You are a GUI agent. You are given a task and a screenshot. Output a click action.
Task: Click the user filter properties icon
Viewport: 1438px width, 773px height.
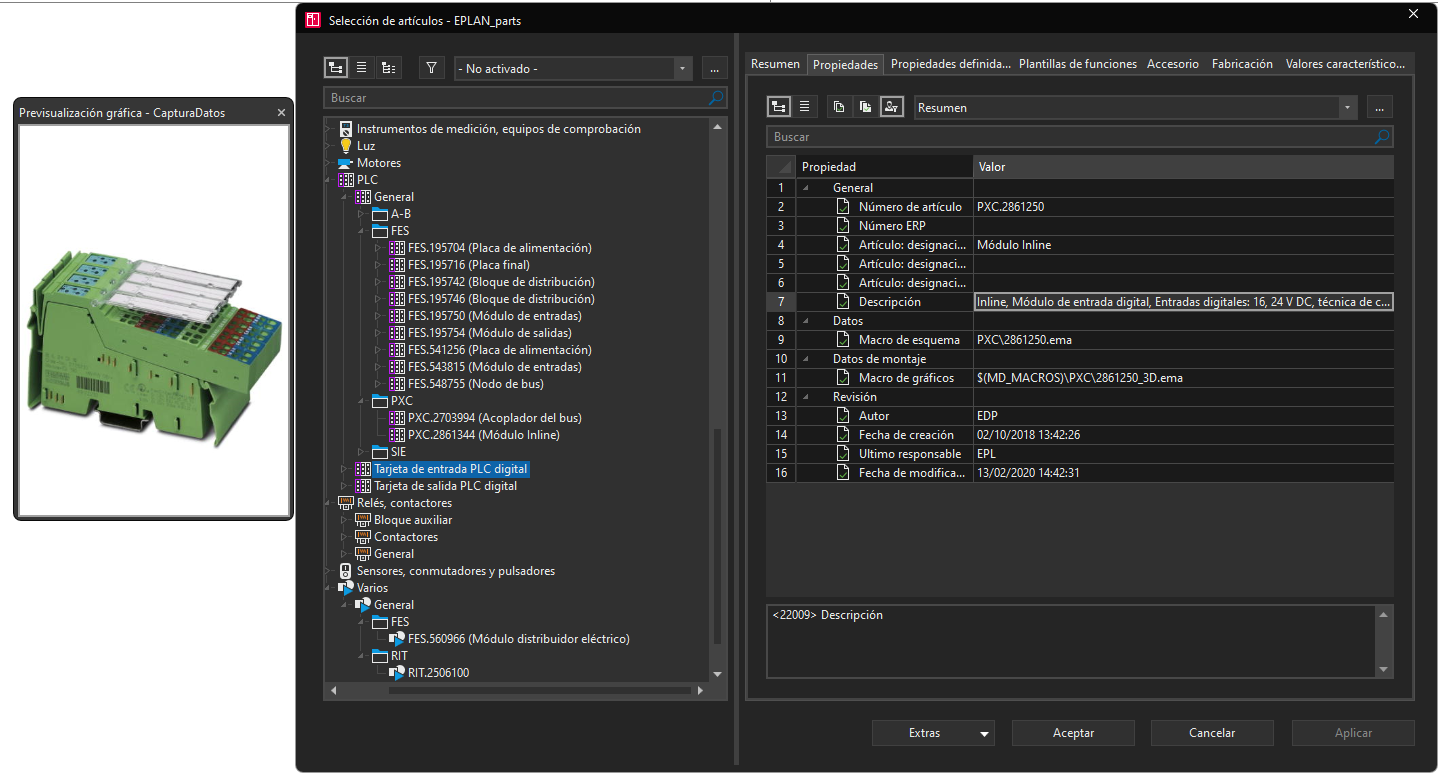892,107
